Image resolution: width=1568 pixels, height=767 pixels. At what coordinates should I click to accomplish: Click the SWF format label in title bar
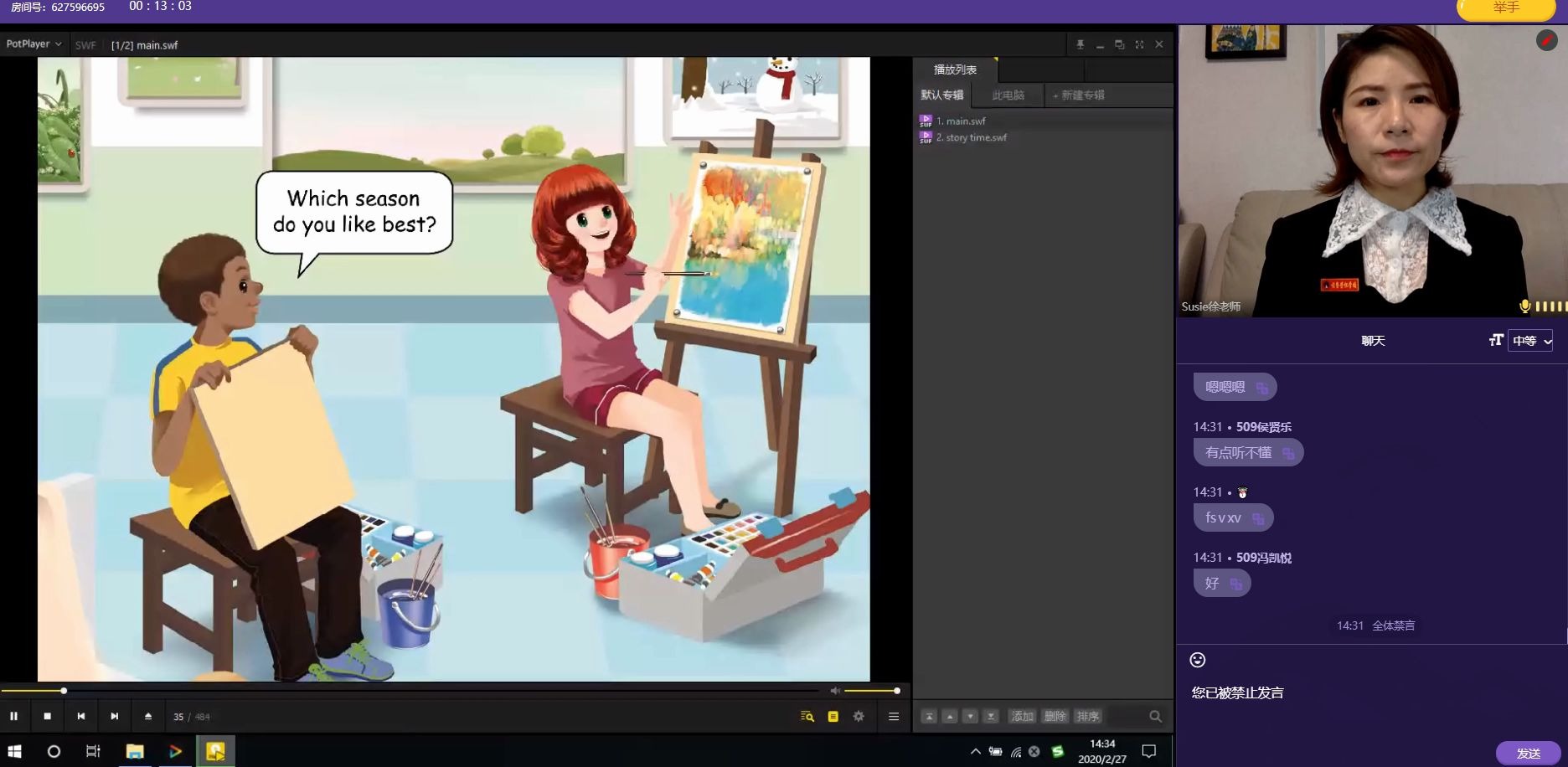point(85,45)
